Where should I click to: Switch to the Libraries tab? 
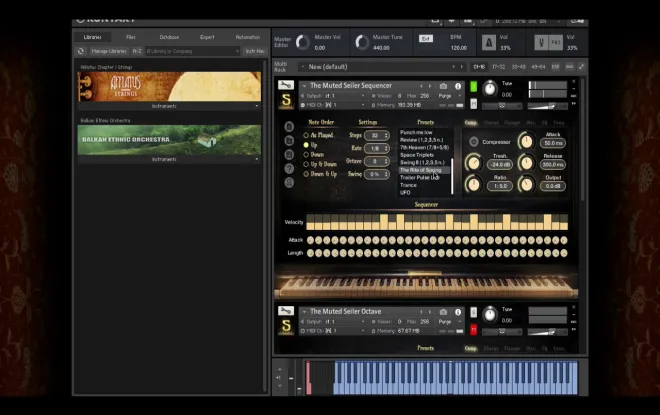(x=93, y=37)
